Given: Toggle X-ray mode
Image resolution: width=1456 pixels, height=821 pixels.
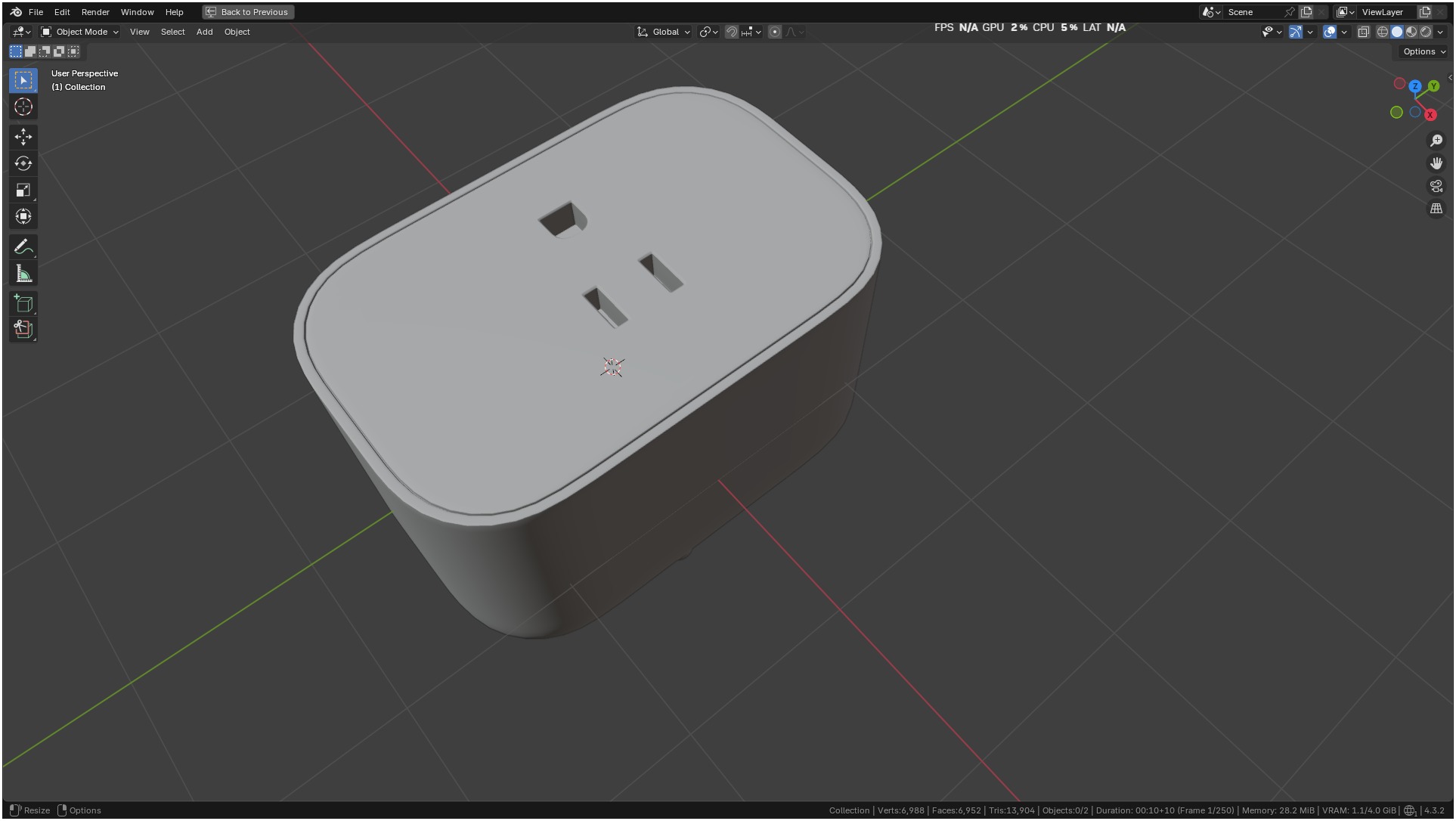Looking at the screenshot, I should coord(1364,32).
